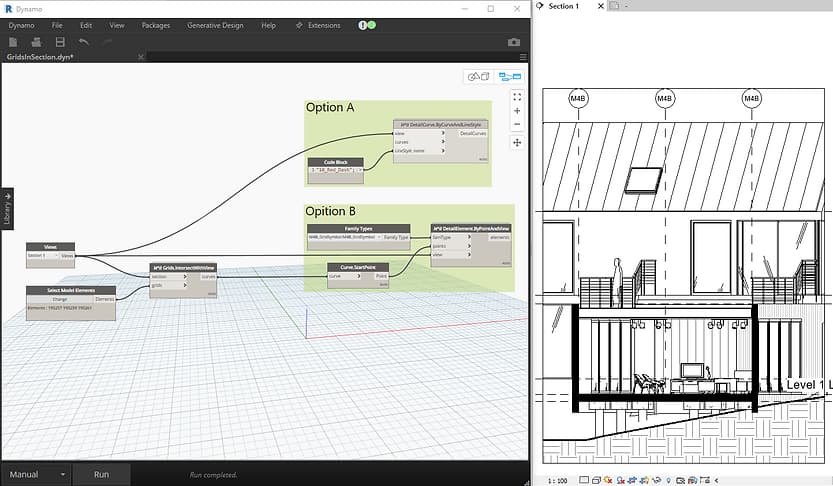Open the Manual run mode dropdown

coord(37,474)
